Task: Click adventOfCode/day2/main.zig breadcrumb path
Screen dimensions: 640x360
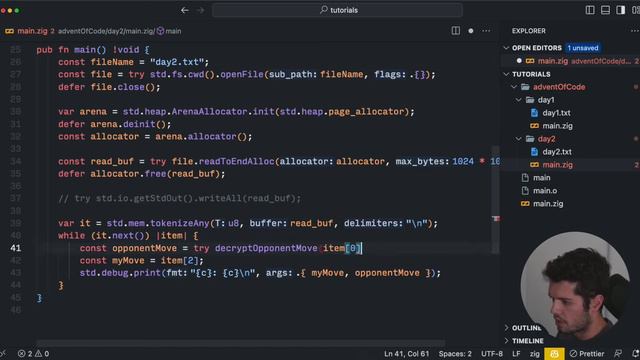Action: click(x=106, y=31)
